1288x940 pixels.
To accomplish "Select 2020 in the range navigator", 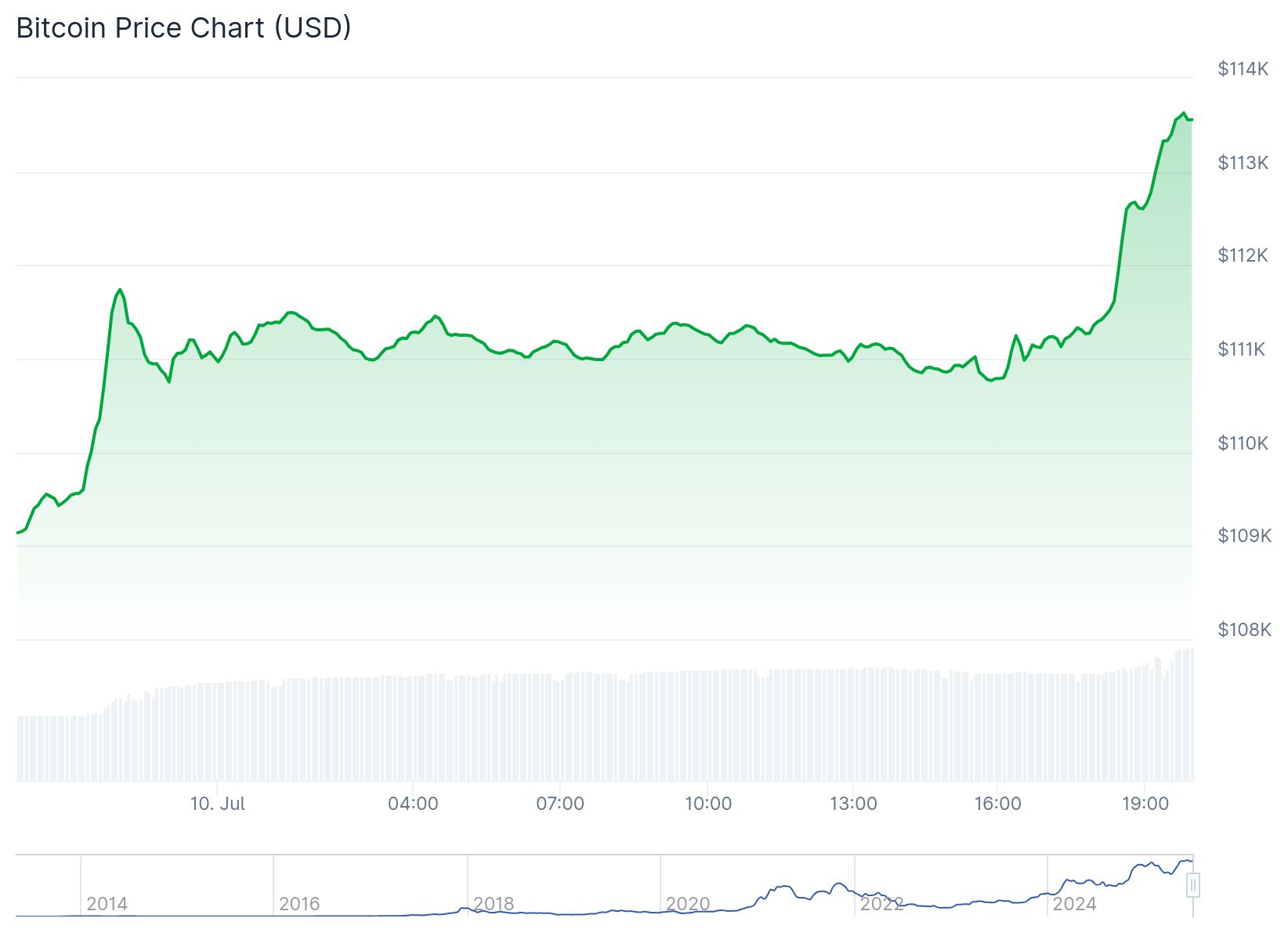I will pyautogui.click(x=687, y=904).
